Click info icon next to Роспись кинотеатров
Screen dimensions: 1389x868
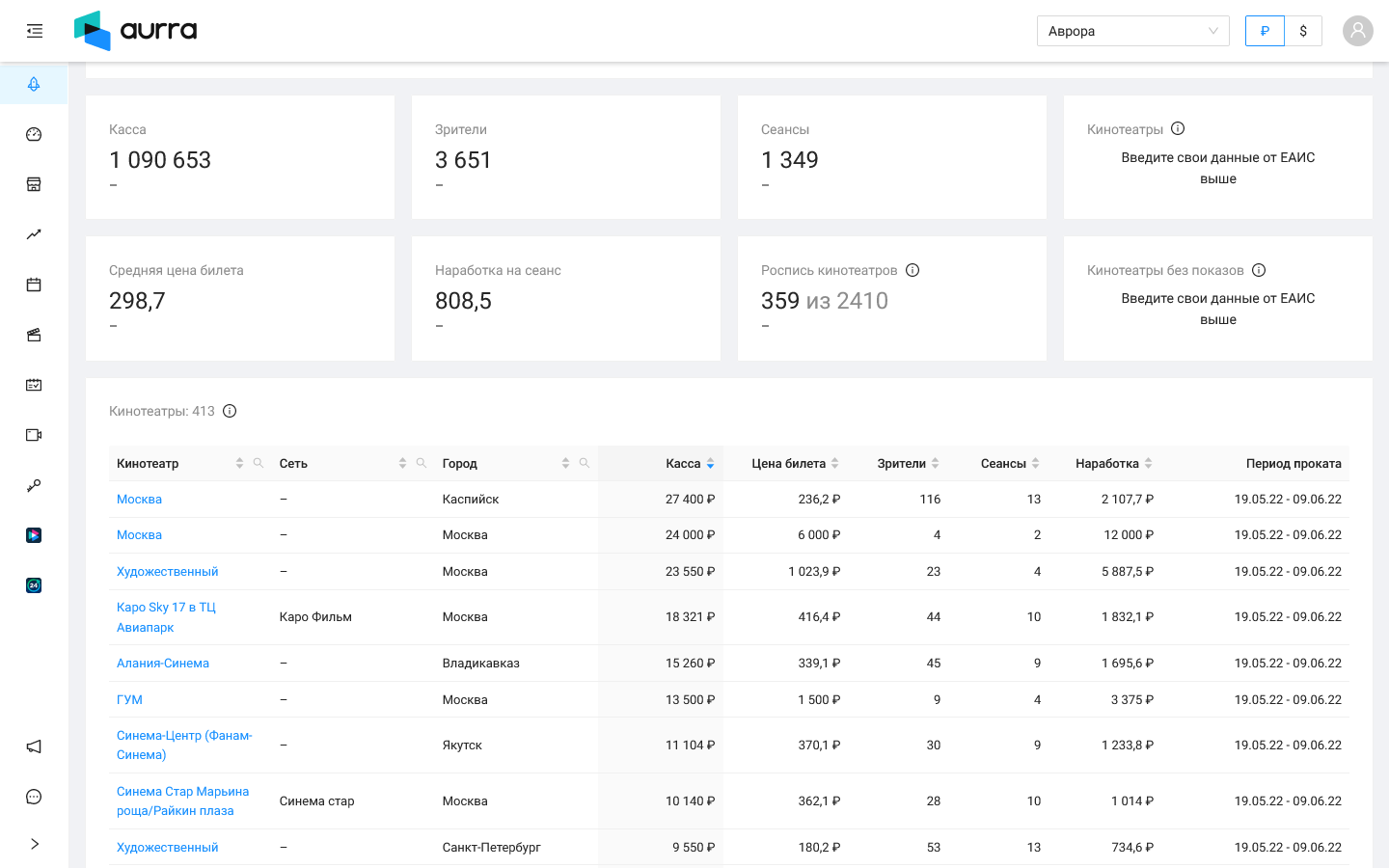tap(912, 270)
